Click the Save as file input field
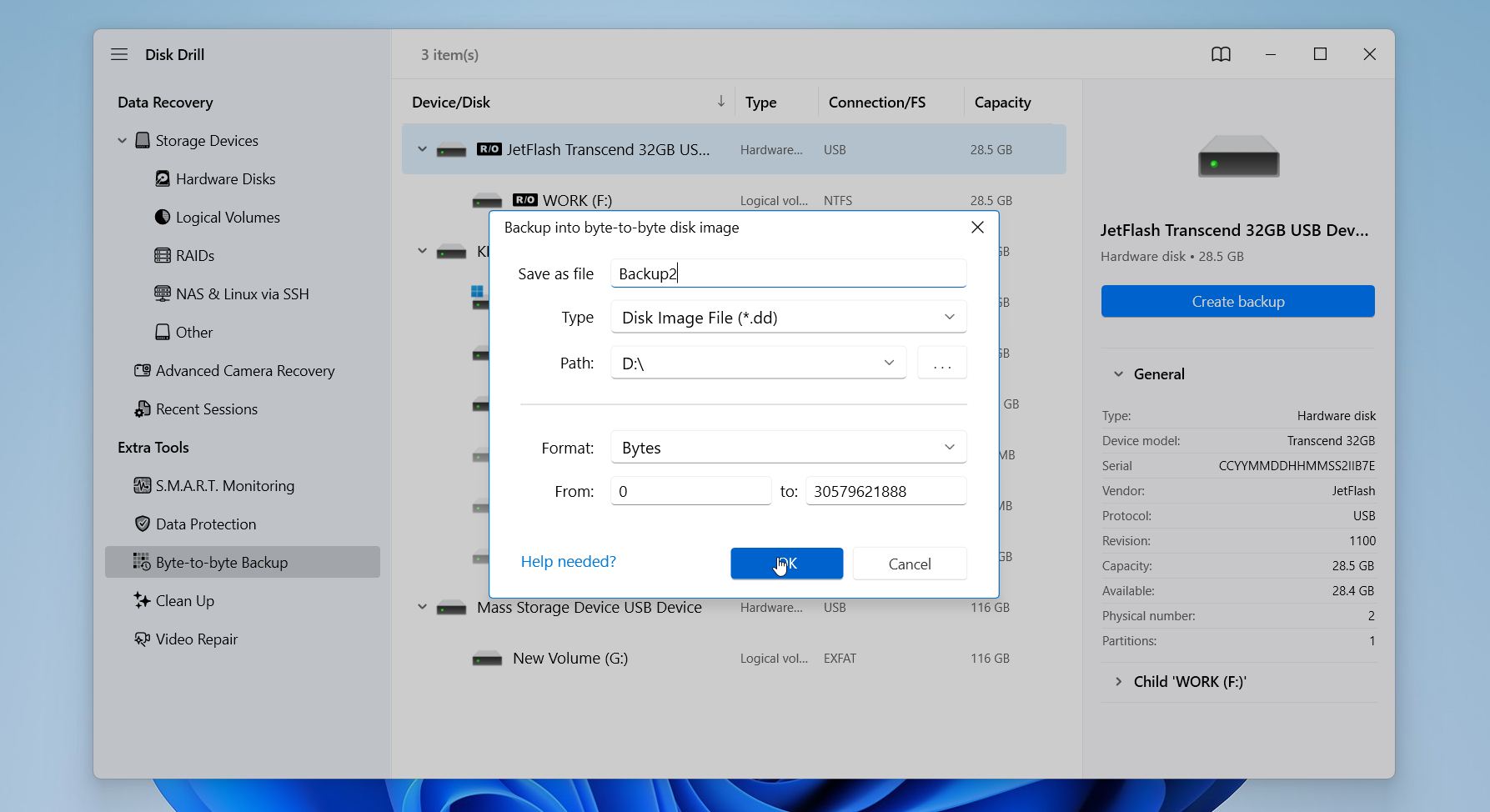The width and height of the screenshot is (1490, 812). (x=788, y=273)
